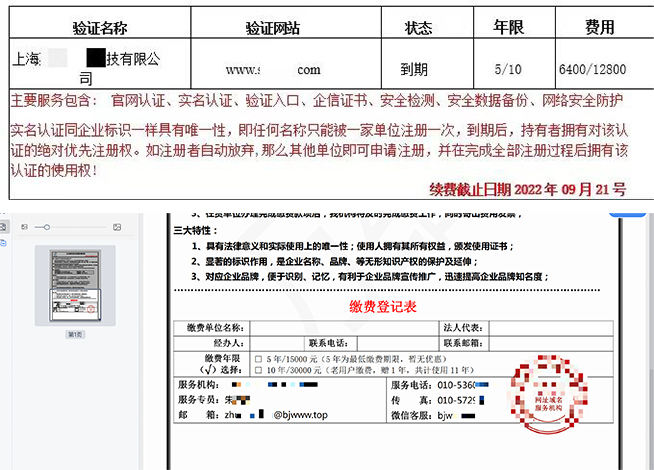The width and height of the screenshot is (654, 470).
Task: Check the 5年/15000元 payment option box
Action: tap(258, 359)
